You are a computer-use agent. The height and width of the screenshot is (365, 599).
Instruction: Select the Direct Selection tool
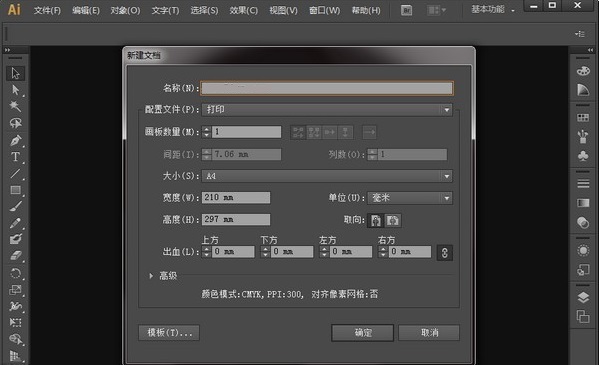click(x=15, y=90)
